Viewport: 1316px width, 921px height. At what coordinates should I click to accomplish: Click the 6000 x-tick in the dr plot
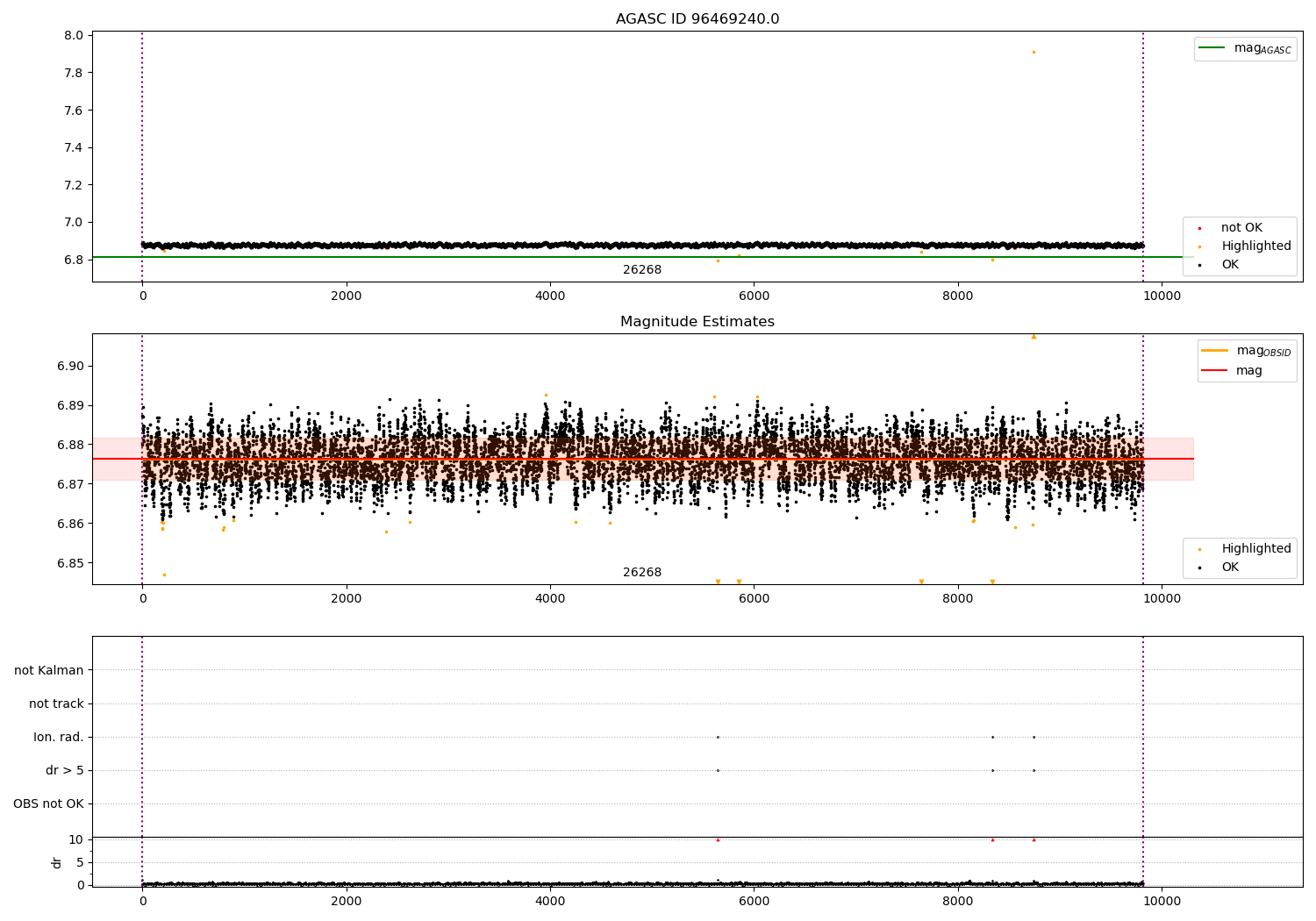coord(754,901)
